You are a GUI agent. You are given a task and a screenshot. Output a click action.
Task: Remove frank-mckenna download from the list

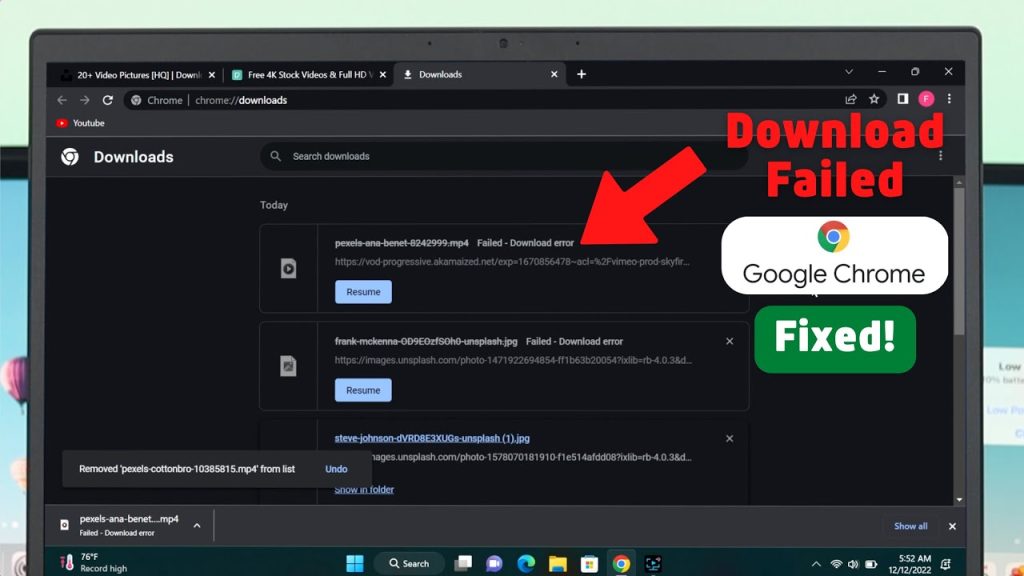point(729,341)
